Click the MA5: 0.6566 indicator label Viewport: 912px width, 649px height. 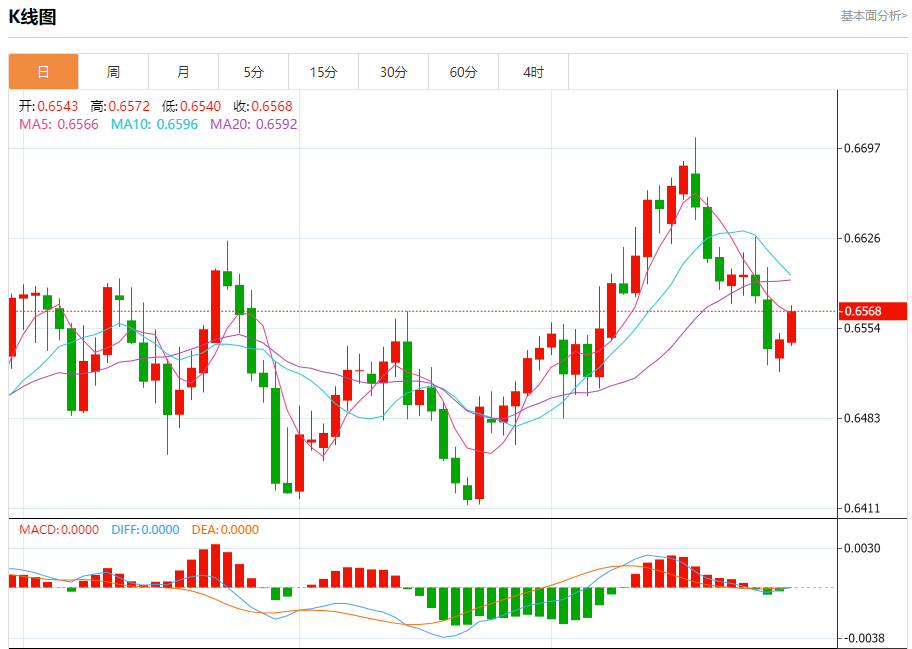click(59, 124)
